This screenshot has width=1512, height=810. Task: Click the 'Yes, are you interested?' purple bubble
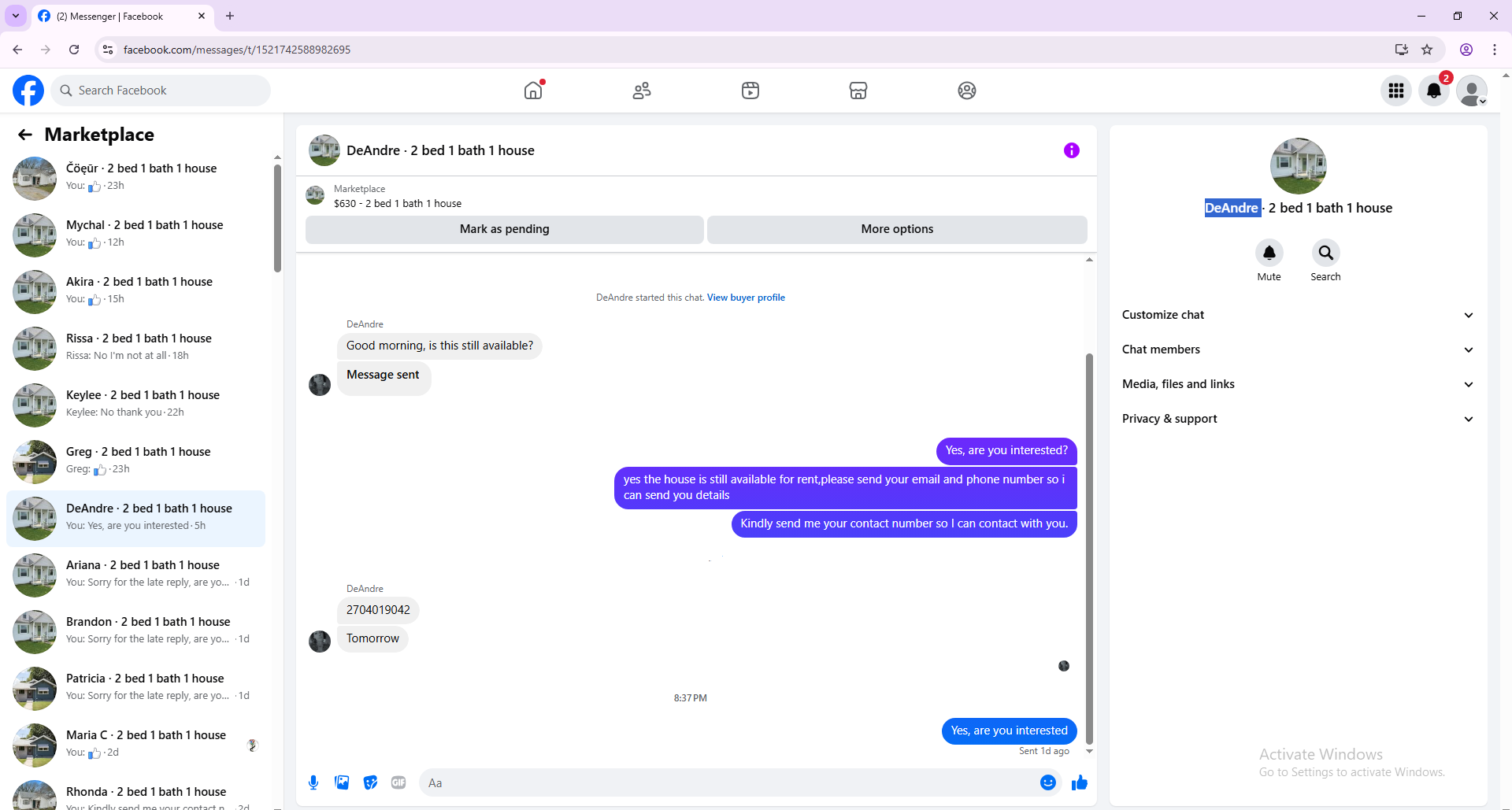click(1006, 450)
